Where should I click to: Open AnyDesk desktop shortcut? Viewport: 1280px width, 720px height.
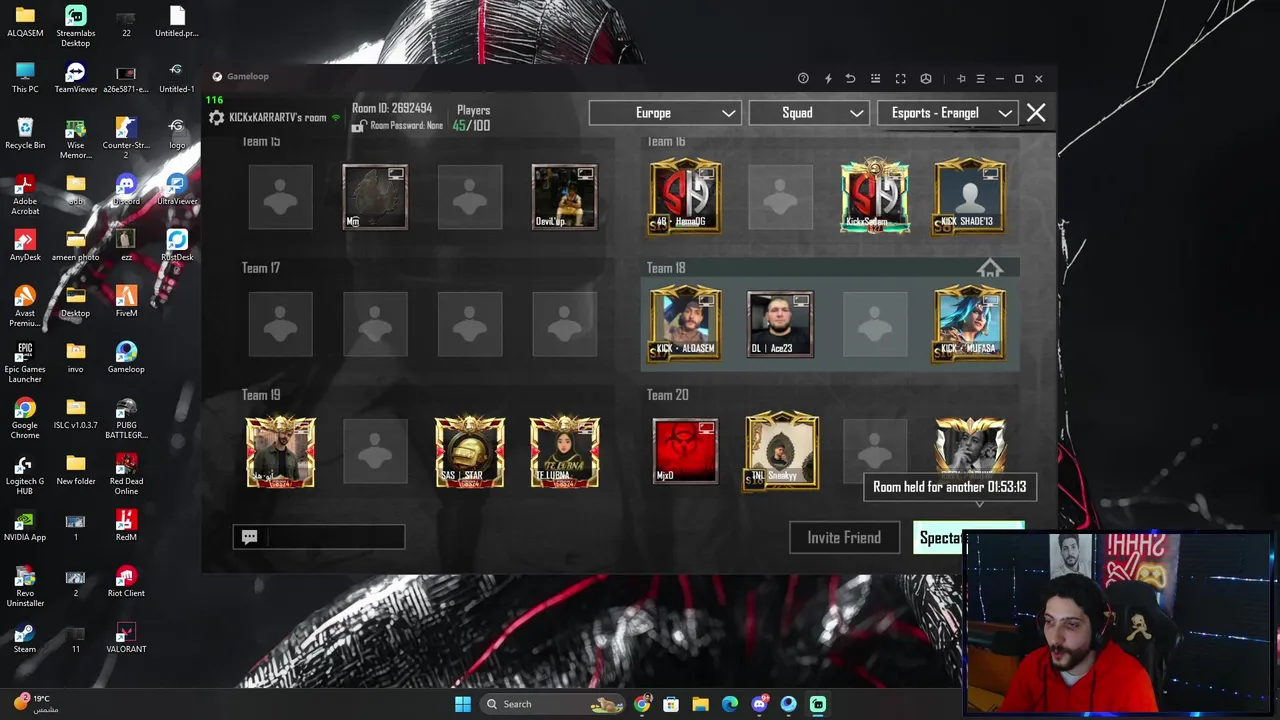click(x=25, y=245)
